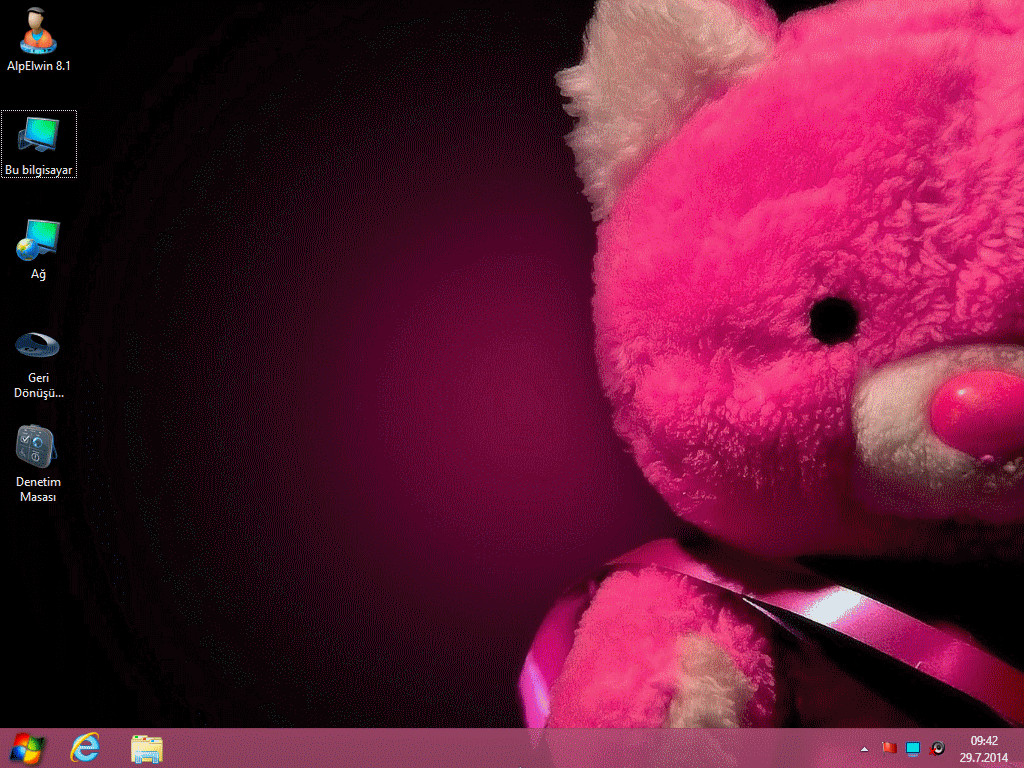Click the empty taskbar area beside File Explorer

pyautogui.click(x=500, y=748)
